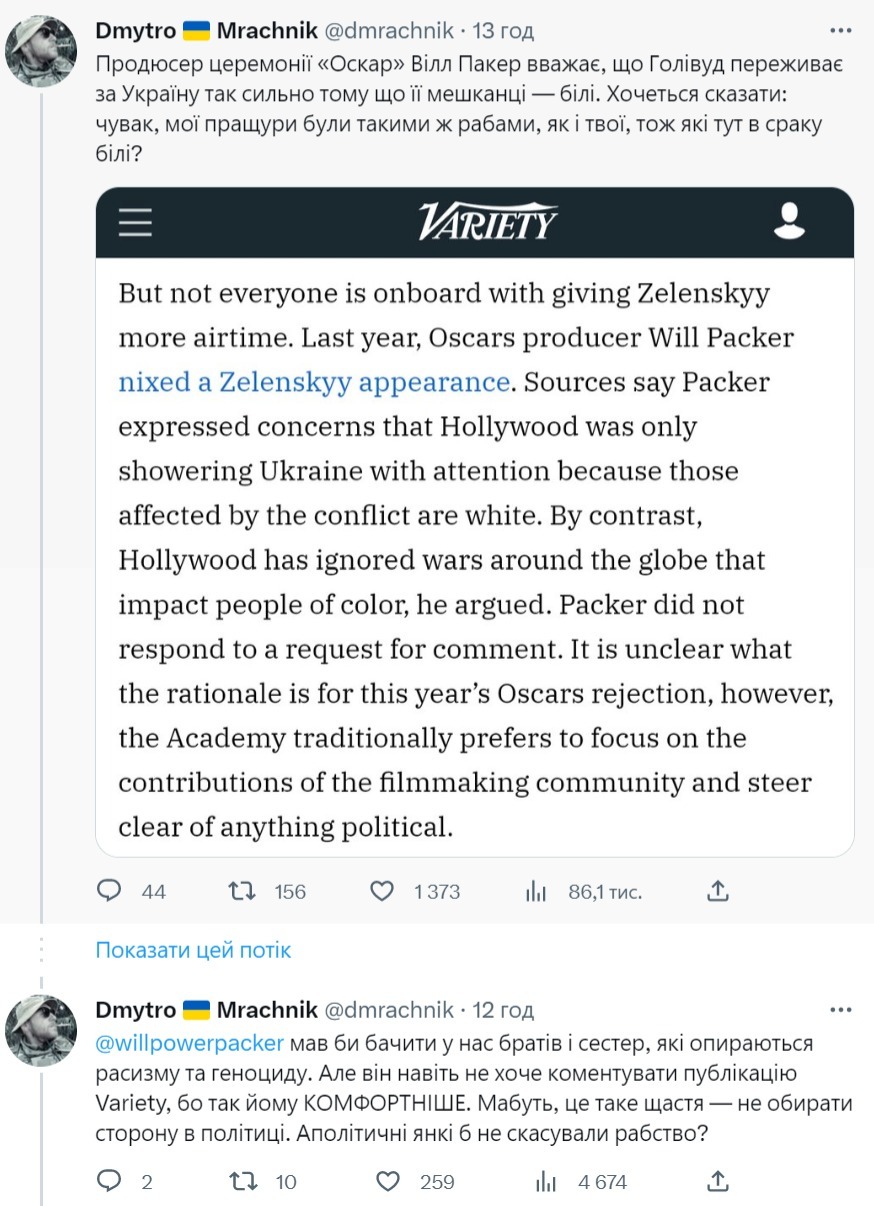Image resolution: width=874 pixels, height=1206 pixels.
Task: Reply to the second tweet
Action: 109,1182
